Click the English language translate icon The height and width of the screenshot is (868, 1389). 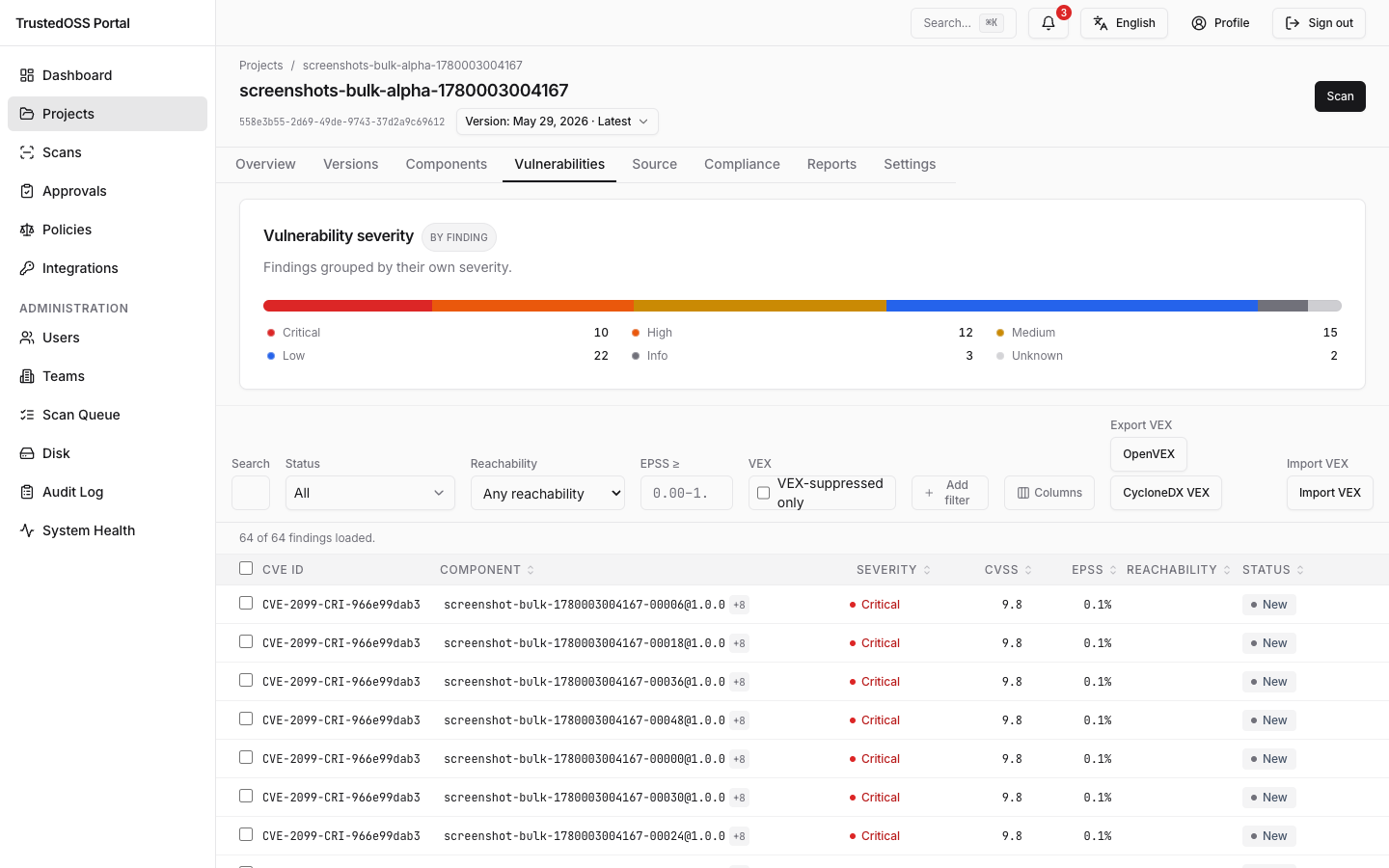point(1101,23)
